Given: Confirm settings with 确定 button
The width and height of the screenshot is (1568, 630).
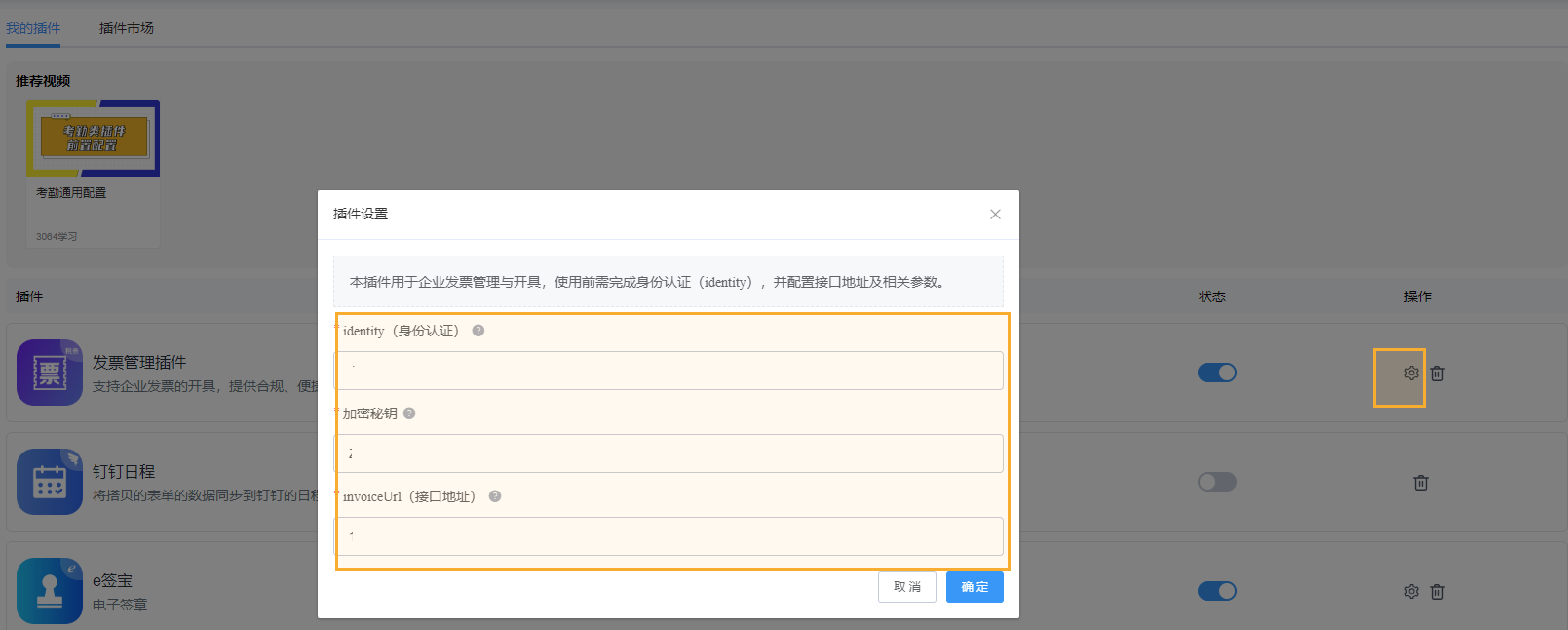Looking at the screenshot, I should [x=975, y=587].
